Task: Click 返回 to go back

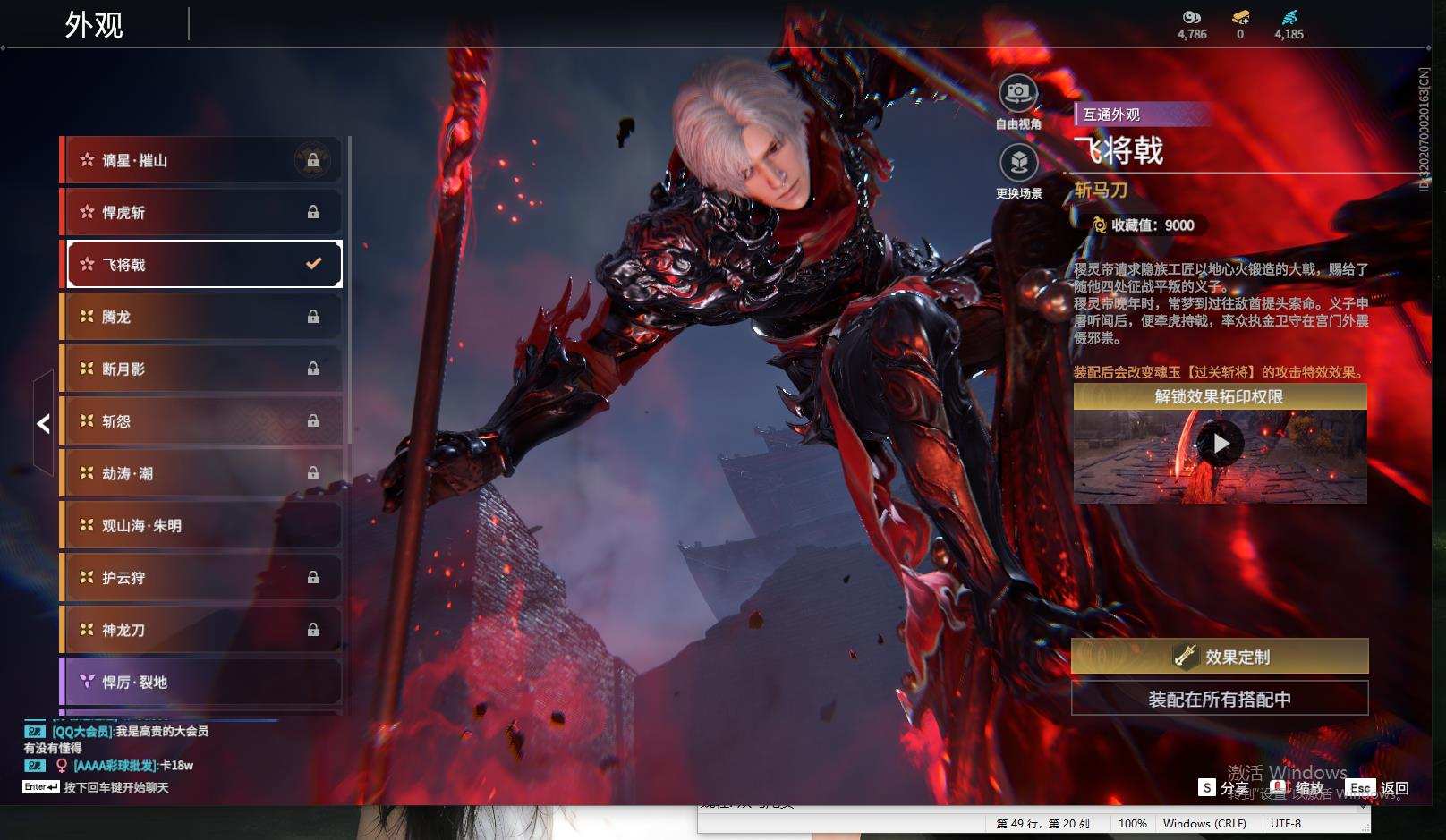Action: point(1395,788)
